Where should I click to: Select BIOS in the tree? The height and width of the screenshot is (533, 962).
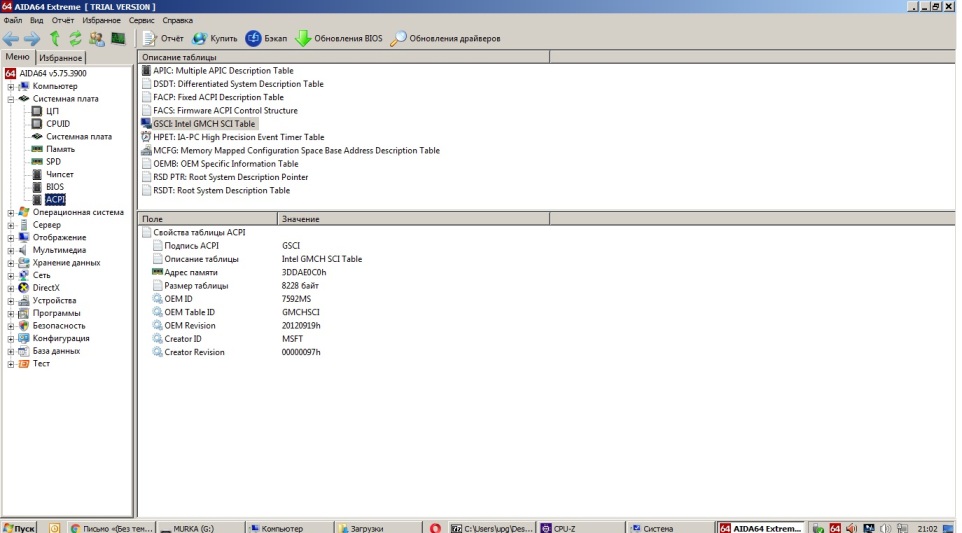pyautogui.click(x=55, y=187)
